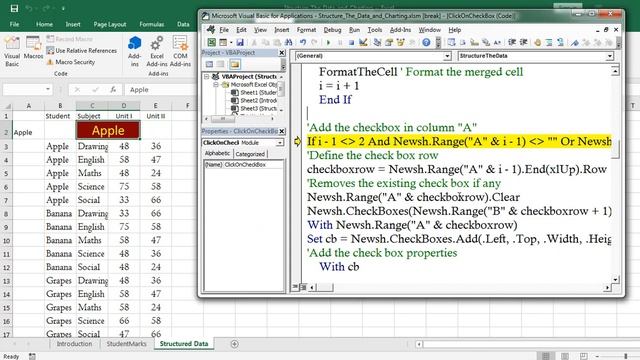Open the Debug menu in VBA editor

[x=332, y=30]
